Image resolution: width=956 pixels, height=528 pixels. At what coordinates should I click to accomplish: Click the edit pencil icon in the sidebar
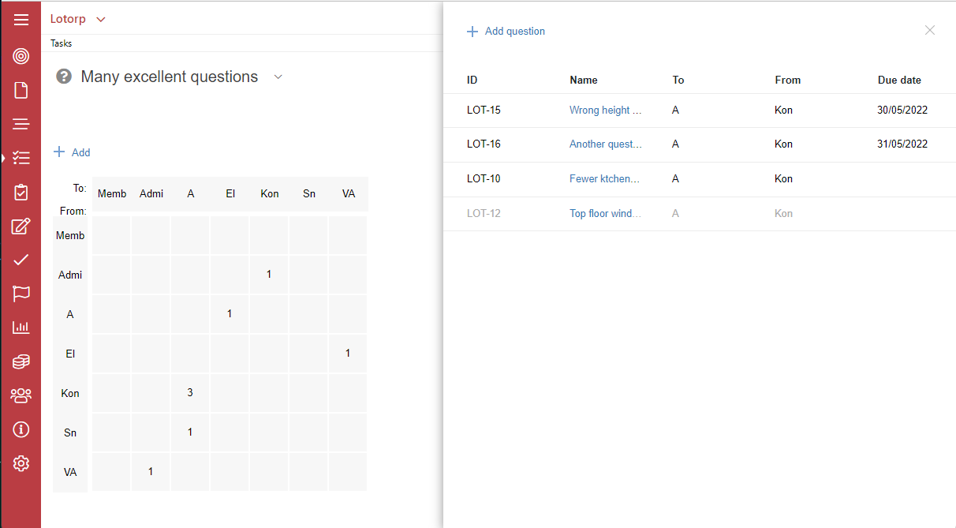[21, 226]
